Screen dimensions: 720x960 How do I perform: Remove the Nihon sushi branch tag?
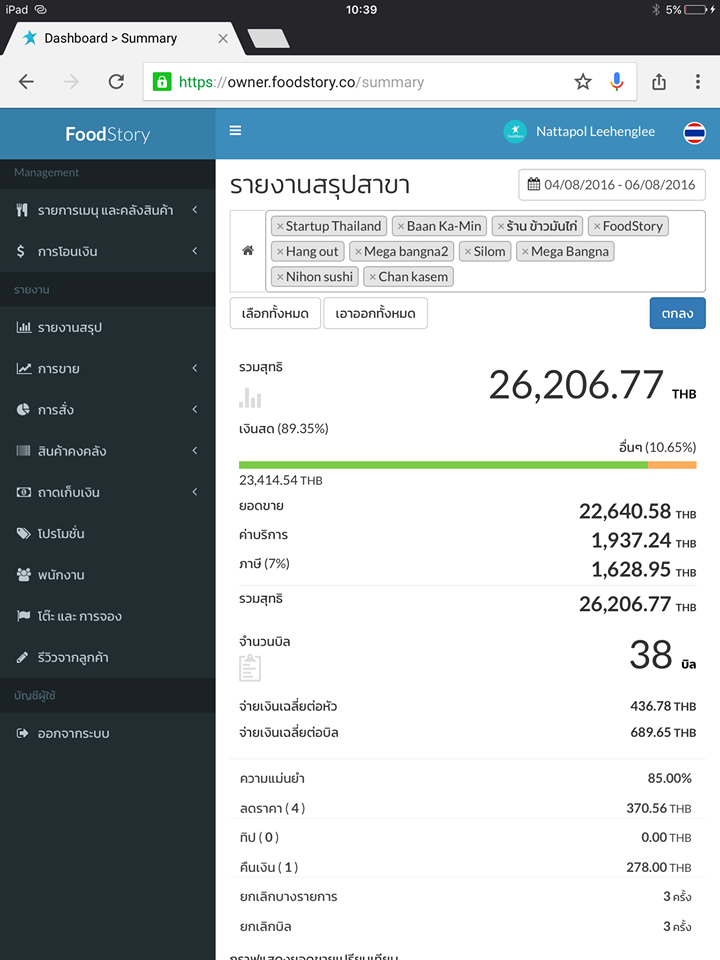click(280, 277)
